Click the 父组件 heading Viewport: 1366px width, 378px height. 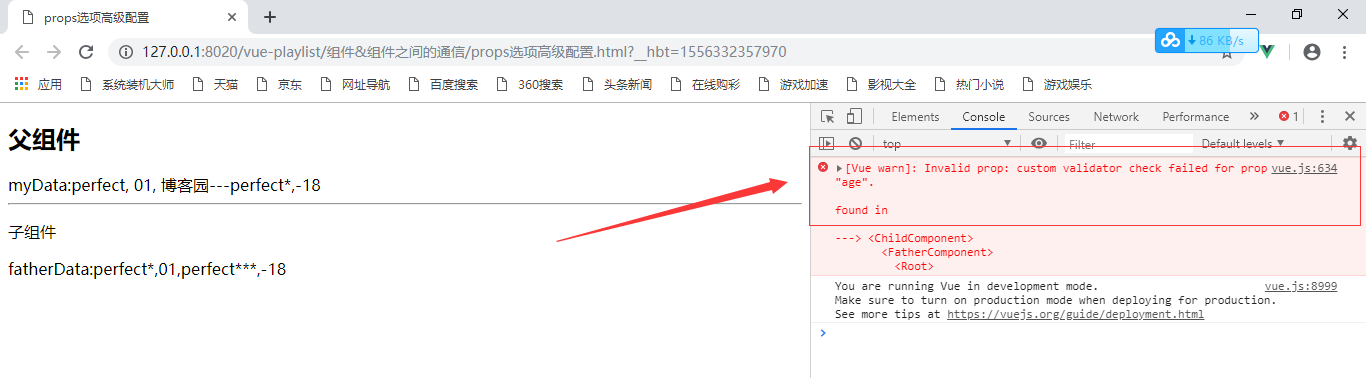click(44, 141)
